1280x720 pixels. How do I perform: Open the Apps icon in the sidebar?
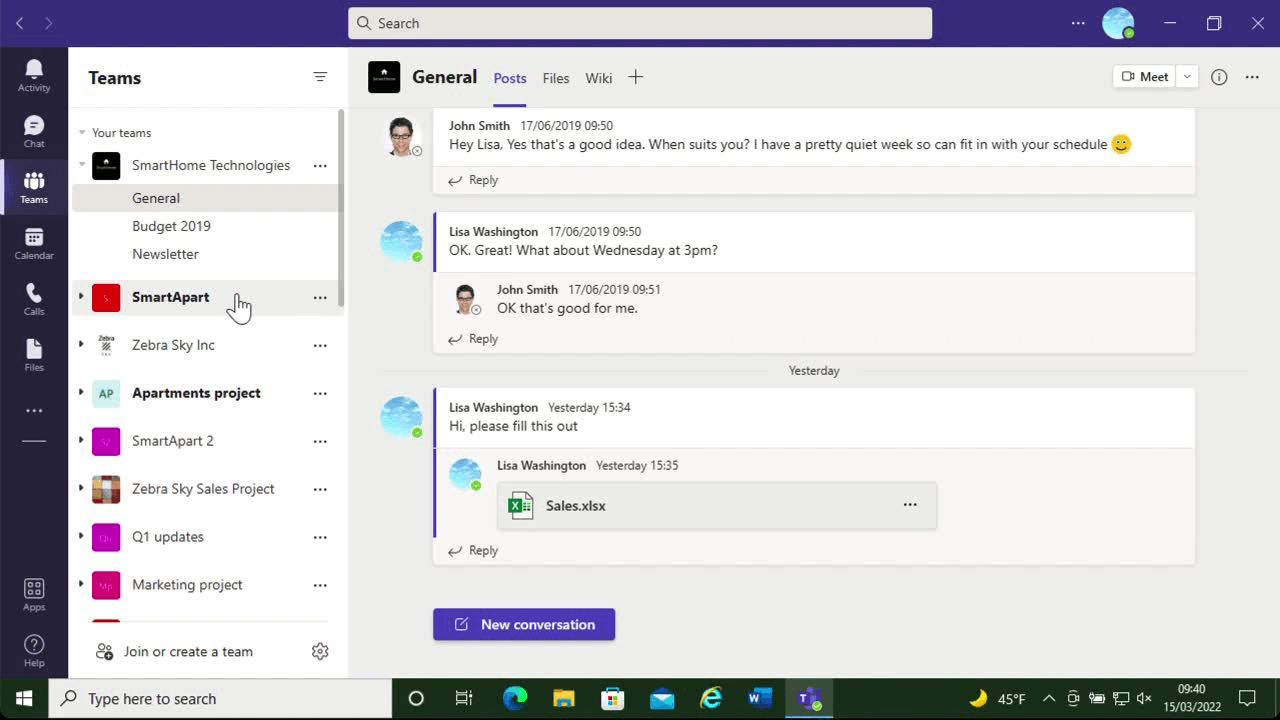click(33, 590)
